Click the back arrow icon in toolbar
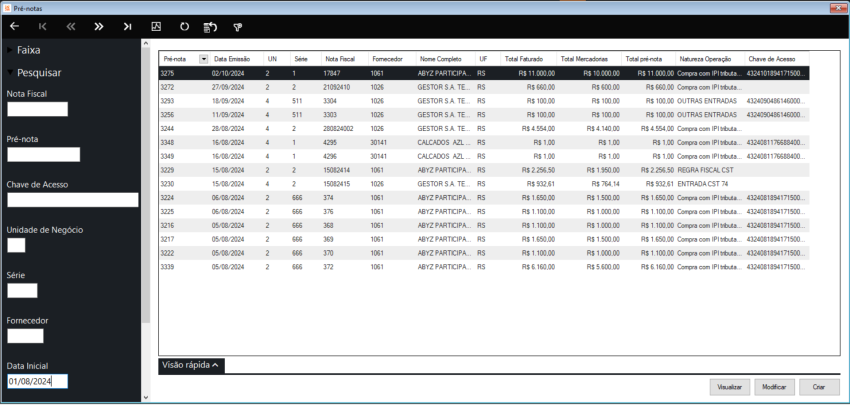Image resolution: width=850 pixels, height=405 pixels. 15,27
